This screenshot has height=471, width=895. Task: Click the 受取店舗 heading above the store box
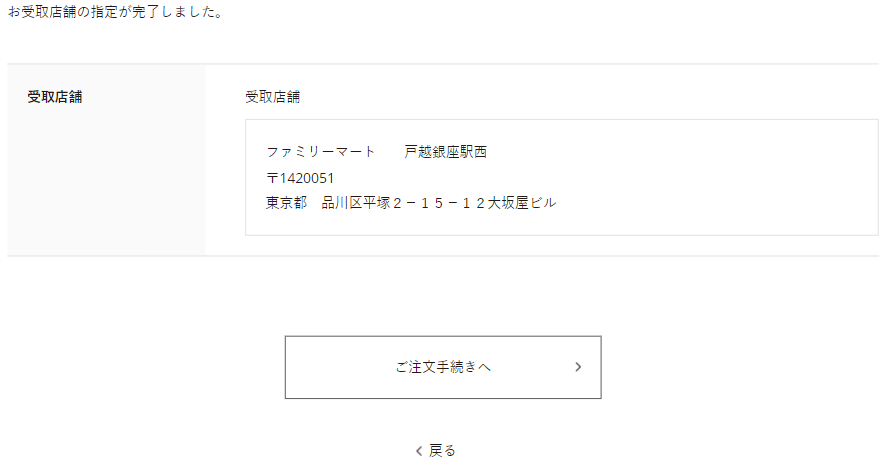coord(273,97)
